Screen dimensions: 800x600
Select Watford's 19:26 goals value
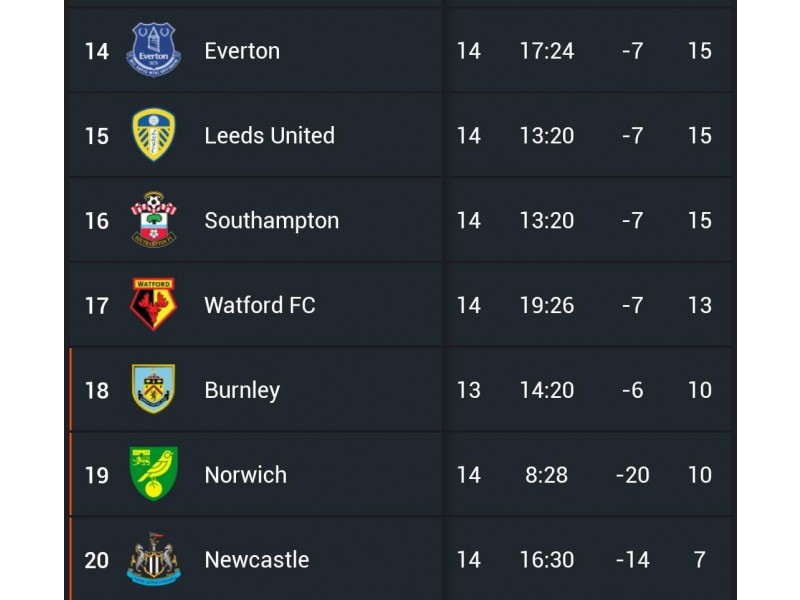coord(547,305)
